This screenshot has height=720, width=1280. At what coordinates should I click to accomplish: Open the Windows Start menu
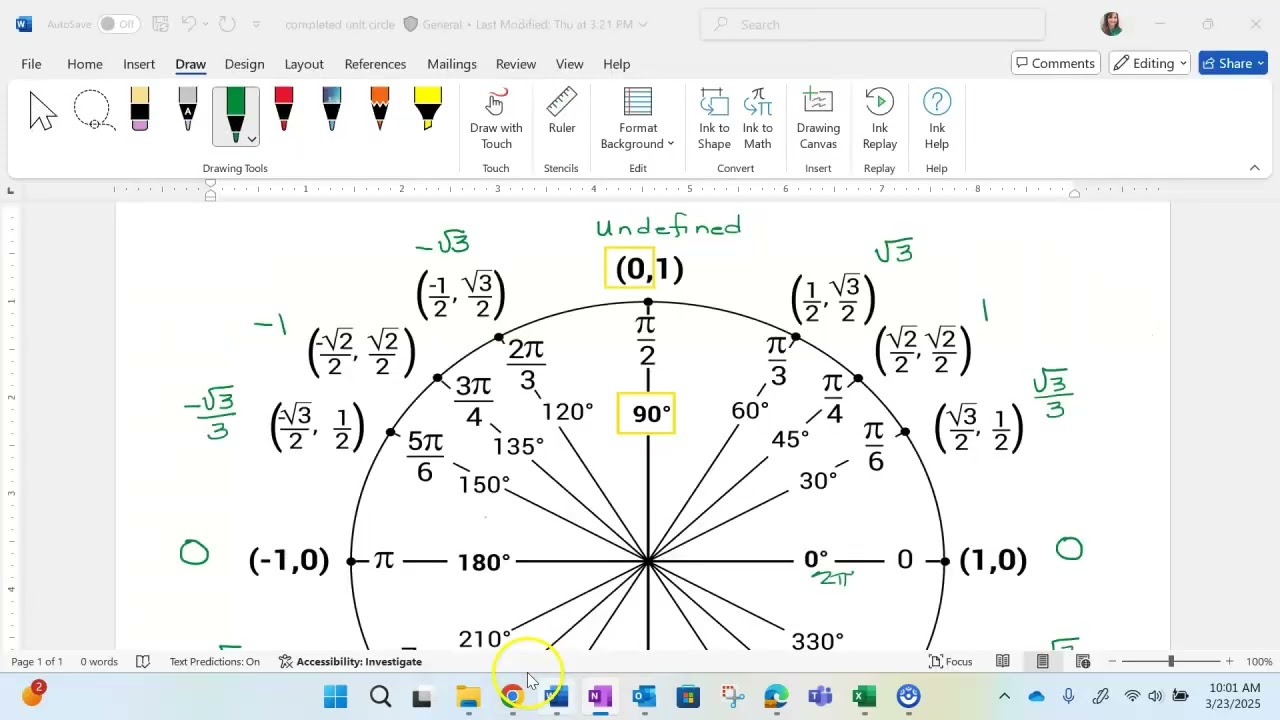(x=336, y=696)
